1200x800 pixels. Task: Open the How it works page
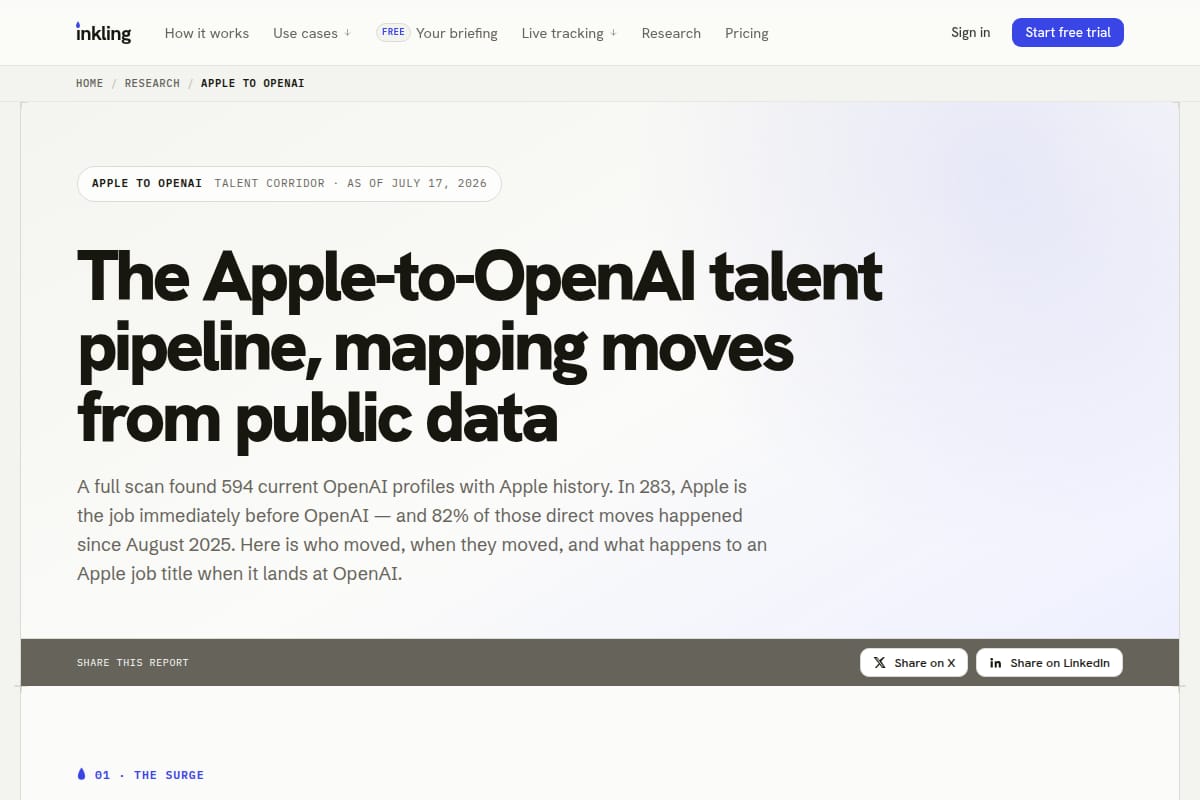(x=207, y=33)
